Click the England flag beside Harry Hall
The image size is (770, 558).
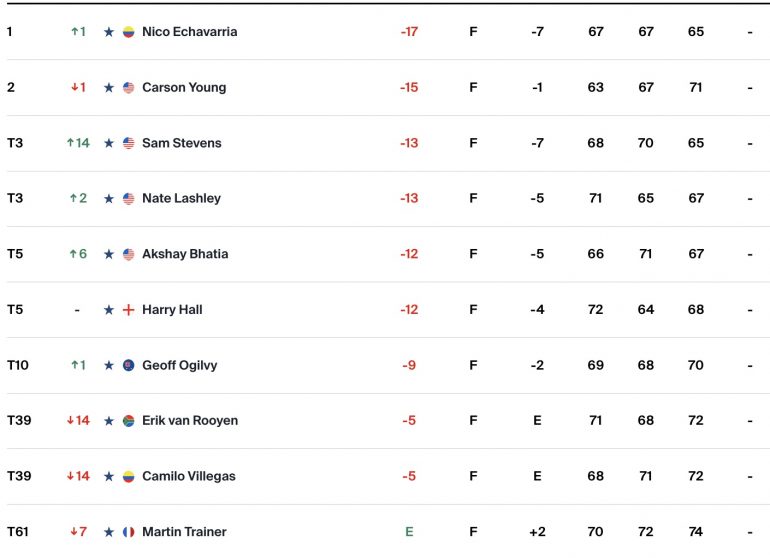coord(129,310)
